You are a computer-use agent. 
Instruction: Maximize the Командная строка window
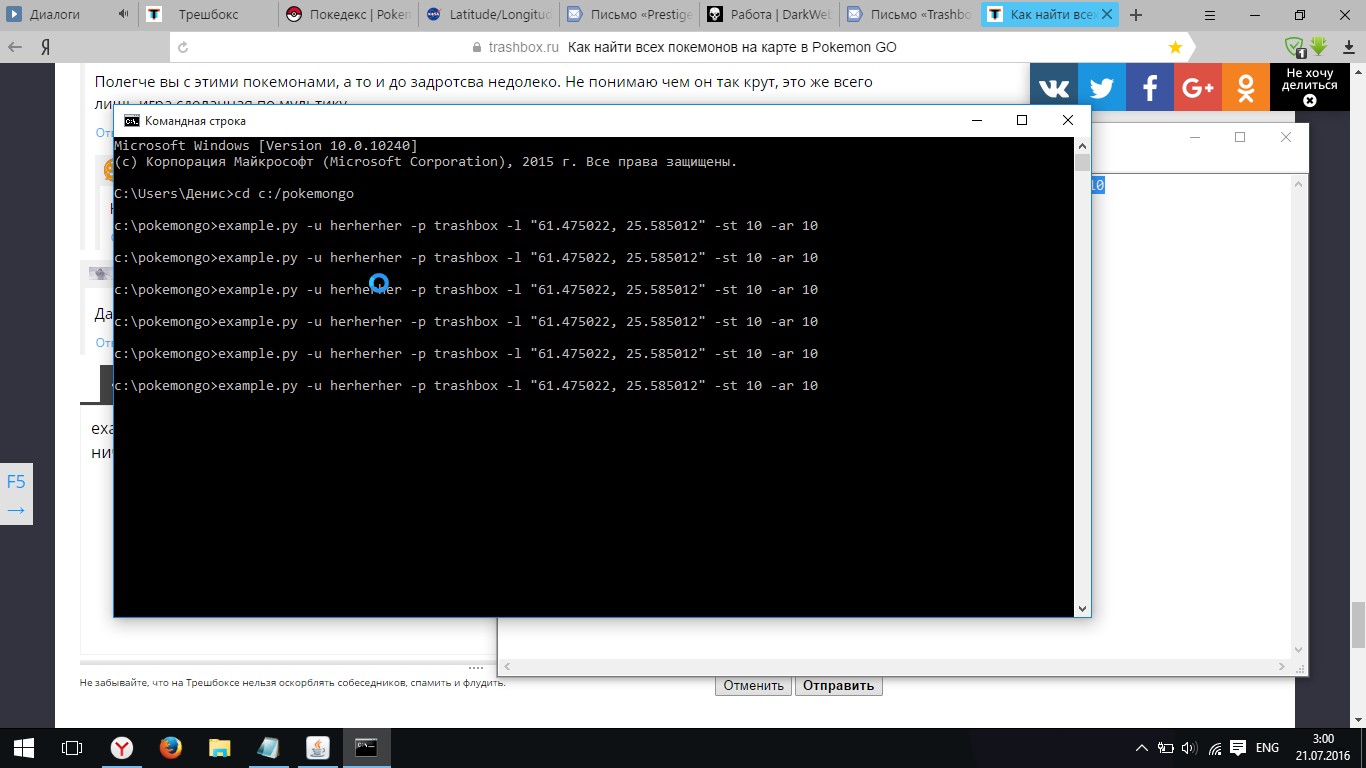pyautogui.click(x=1021, y=120)
